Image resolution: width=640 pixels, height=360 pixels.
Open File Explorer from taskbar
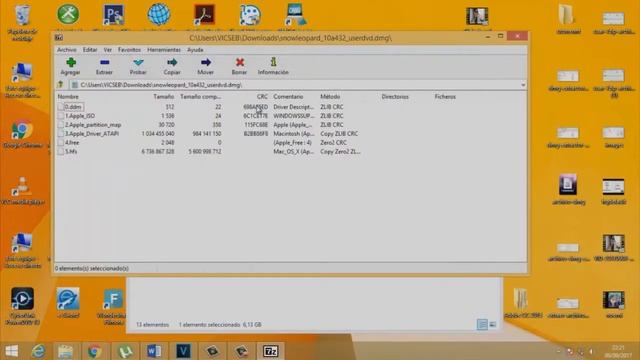(65, 351)
